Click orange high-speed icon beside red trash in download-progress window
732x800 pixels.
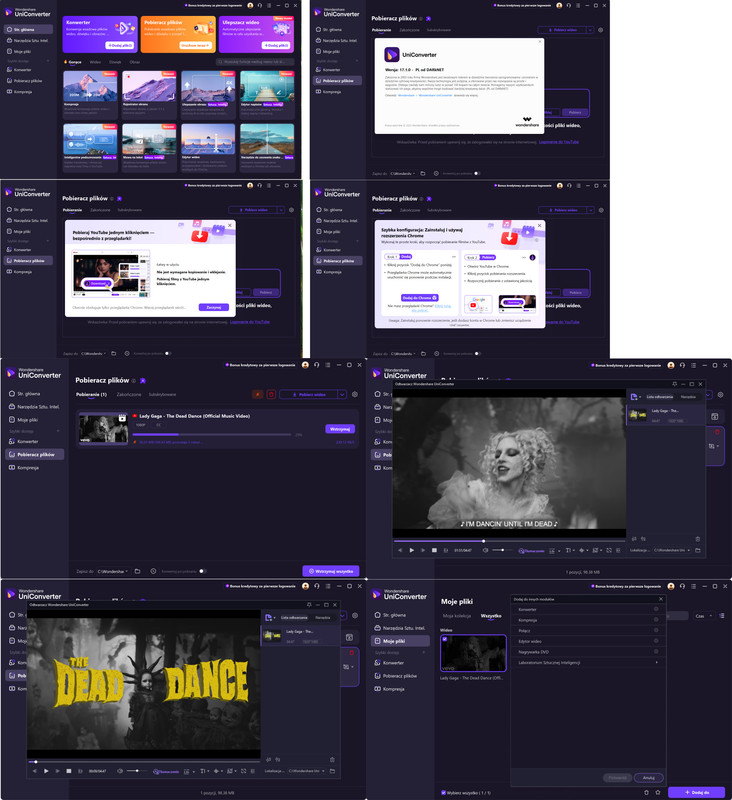pos(258,394)
